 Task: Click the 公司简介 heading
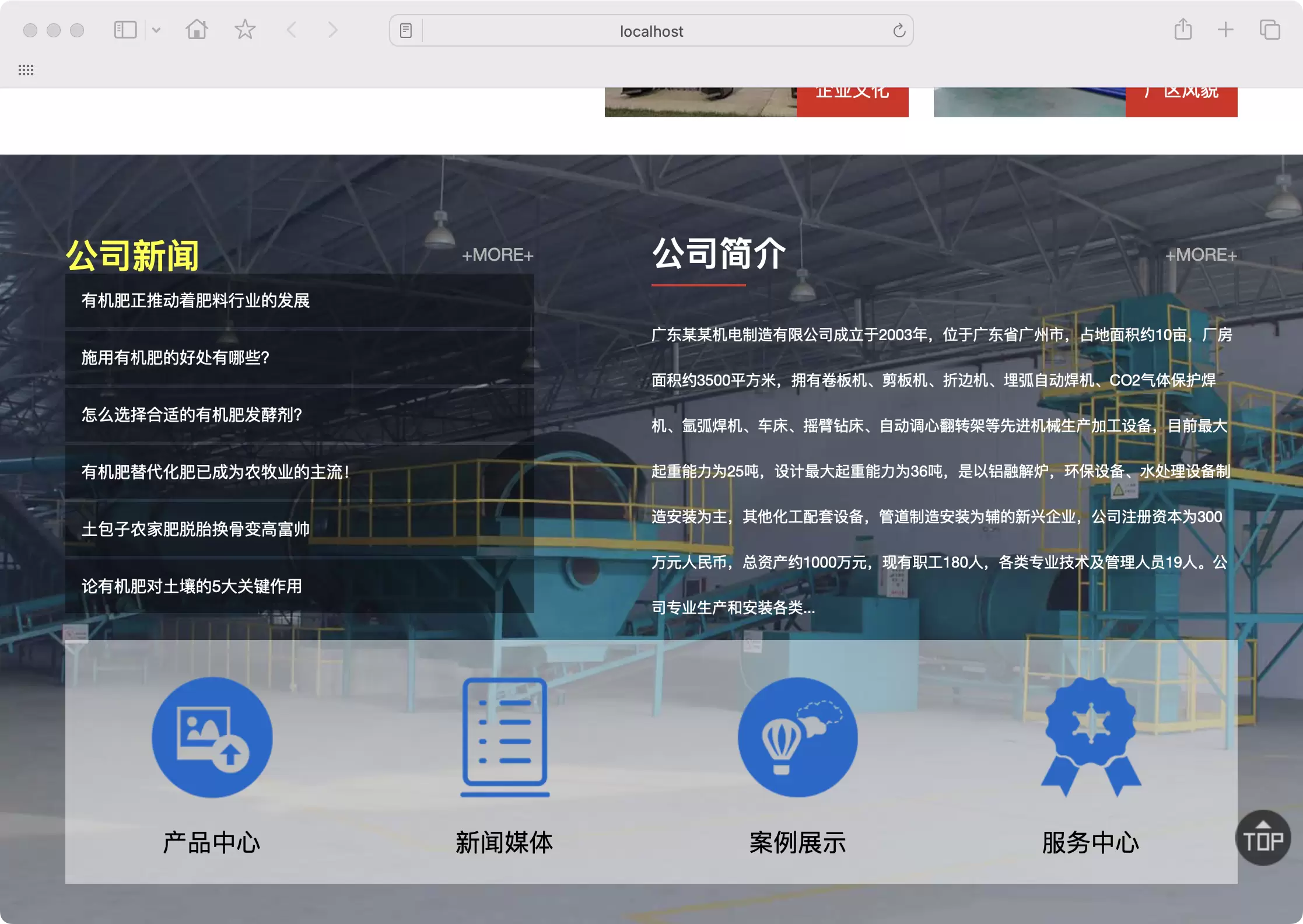tap(719, 254)
